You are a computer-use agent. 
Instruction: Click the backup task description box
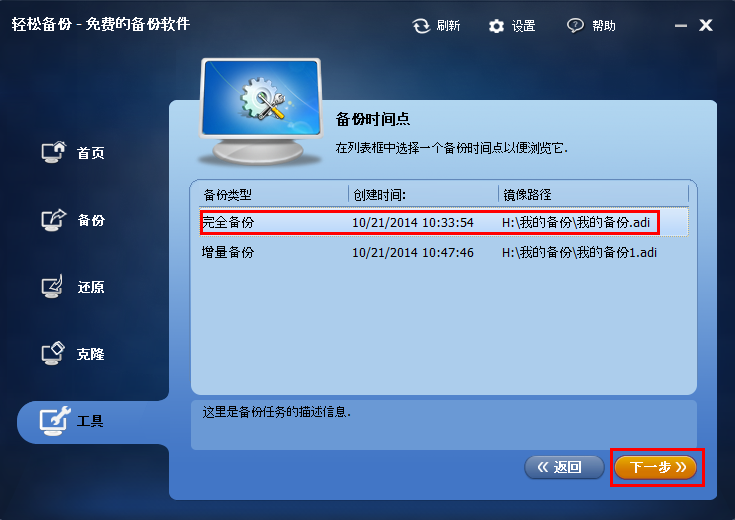(444, 425)
